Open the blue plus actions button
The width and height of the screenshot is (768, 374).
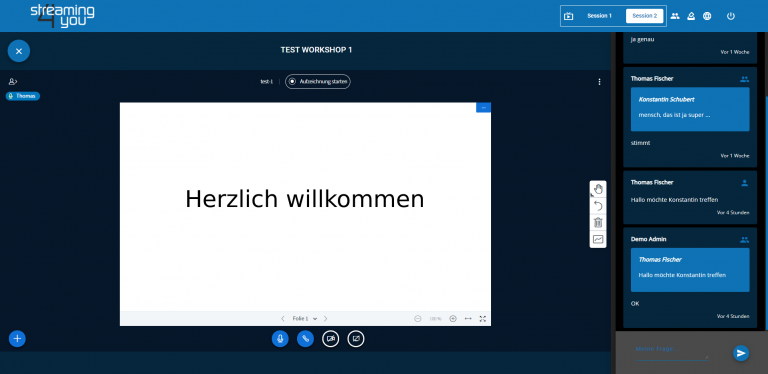[x=17, y=338]
